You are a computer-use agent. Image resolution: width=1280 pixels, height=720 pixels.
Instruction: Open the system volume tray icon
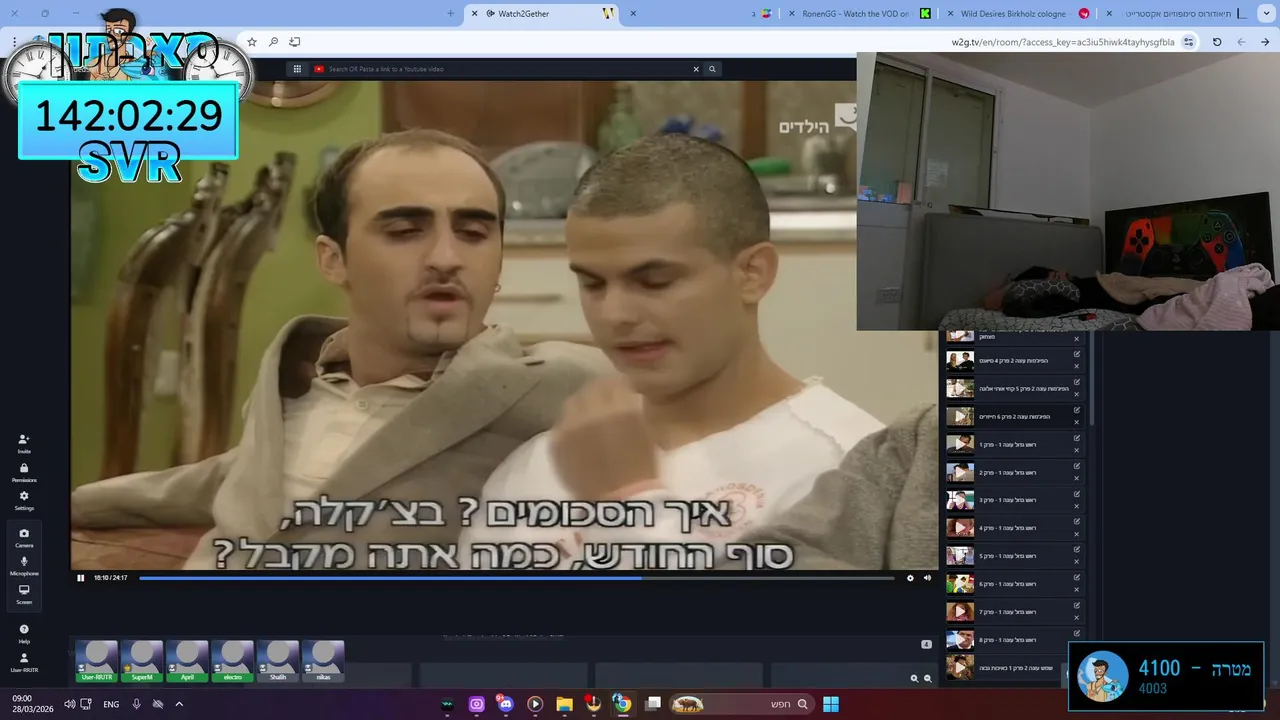[x=69, y=704]
